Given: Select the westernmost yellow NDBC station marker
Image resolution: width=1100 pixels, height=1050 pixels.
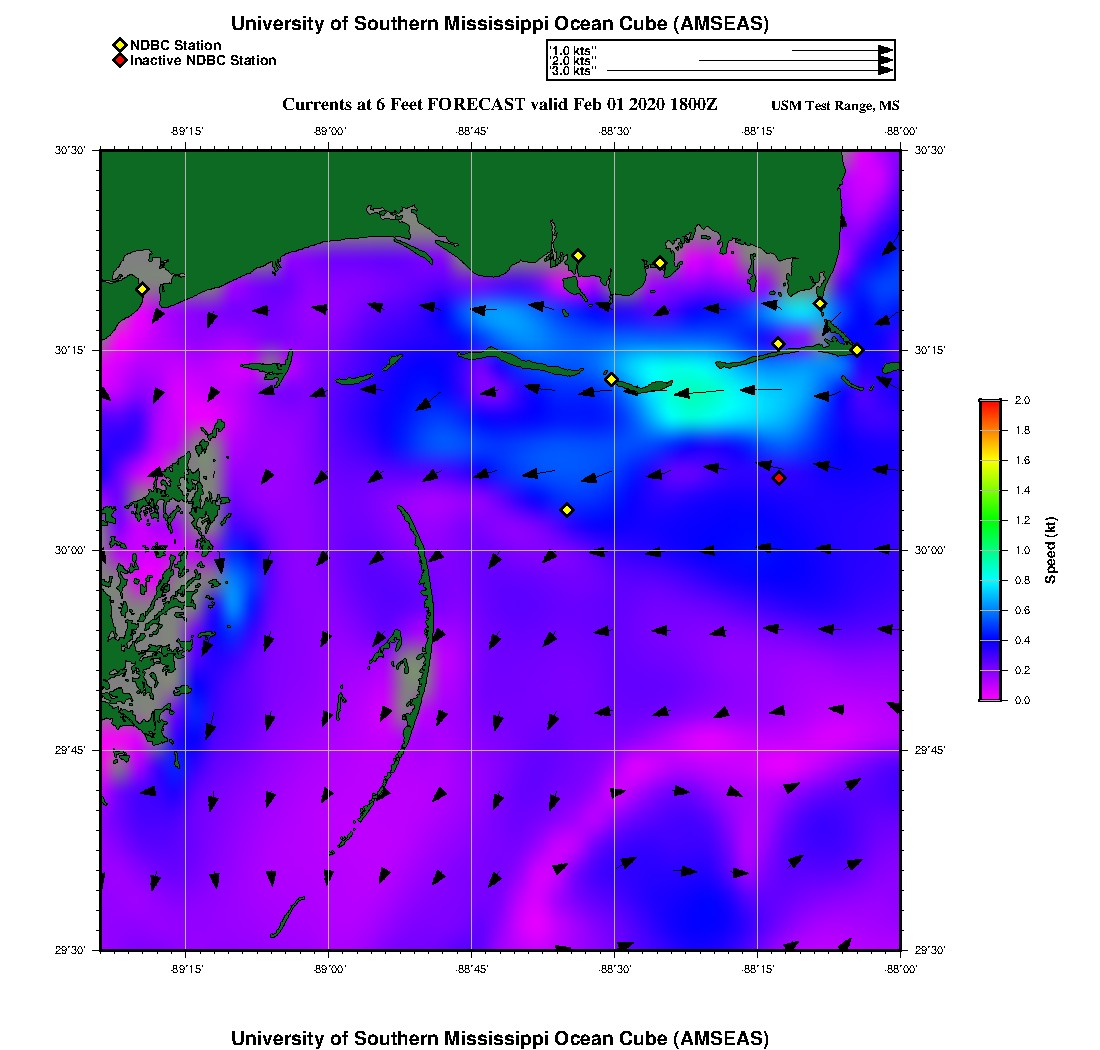Looking at the screenshot, I should [x=142, y=289].
